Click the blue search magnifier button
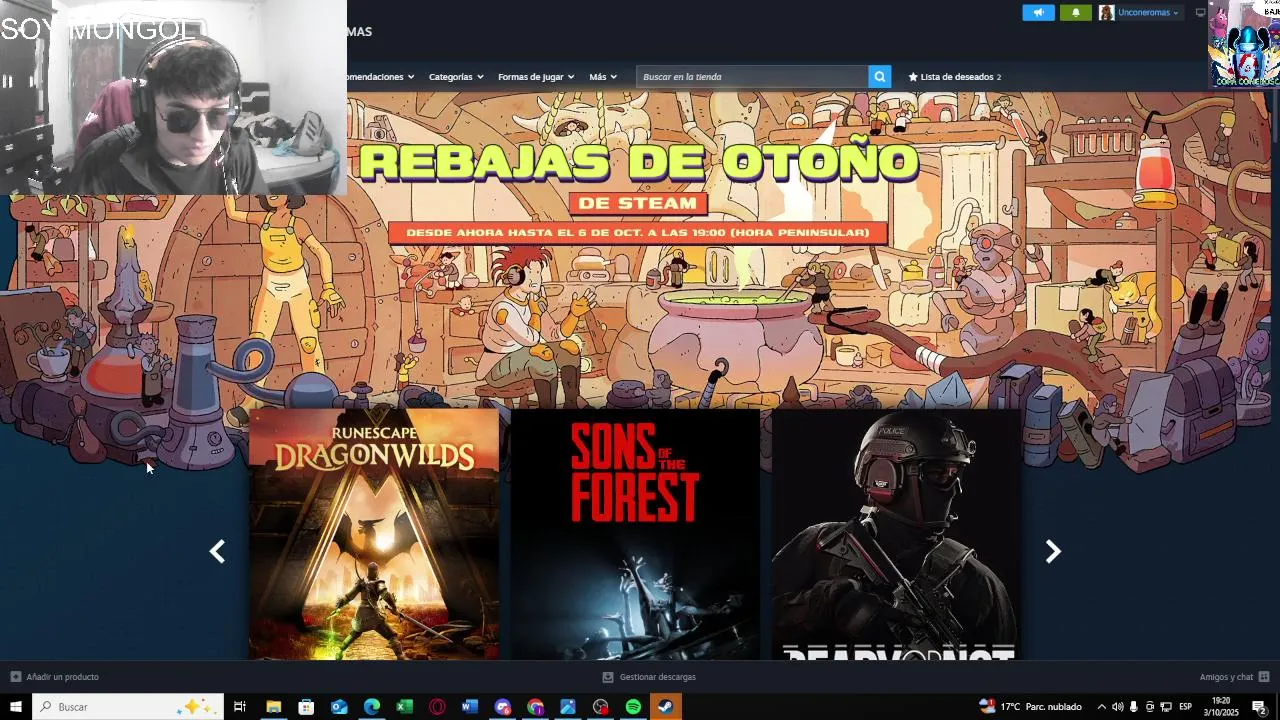The height and width of the screenshot is (720, 1280). [x=879, y=77]
